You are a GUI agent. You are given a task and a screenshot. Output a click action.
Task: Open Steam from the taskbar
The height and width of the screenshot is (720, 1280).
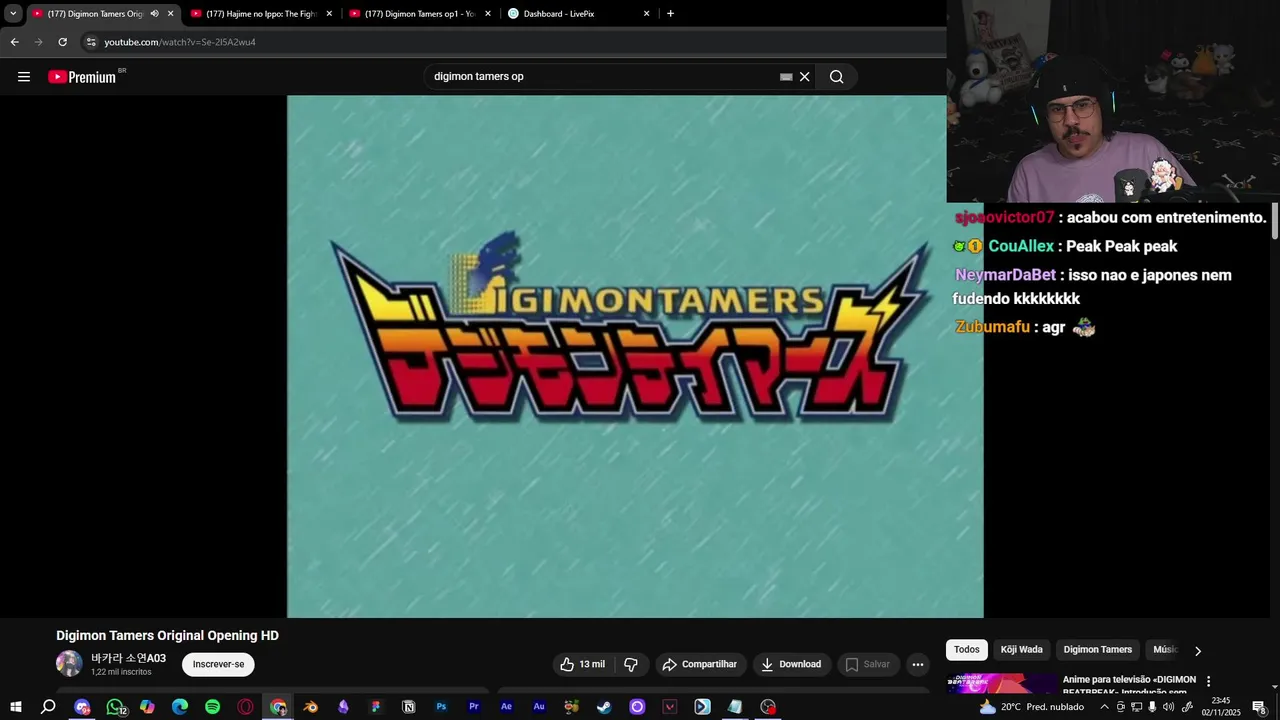(x=604, y=707)
